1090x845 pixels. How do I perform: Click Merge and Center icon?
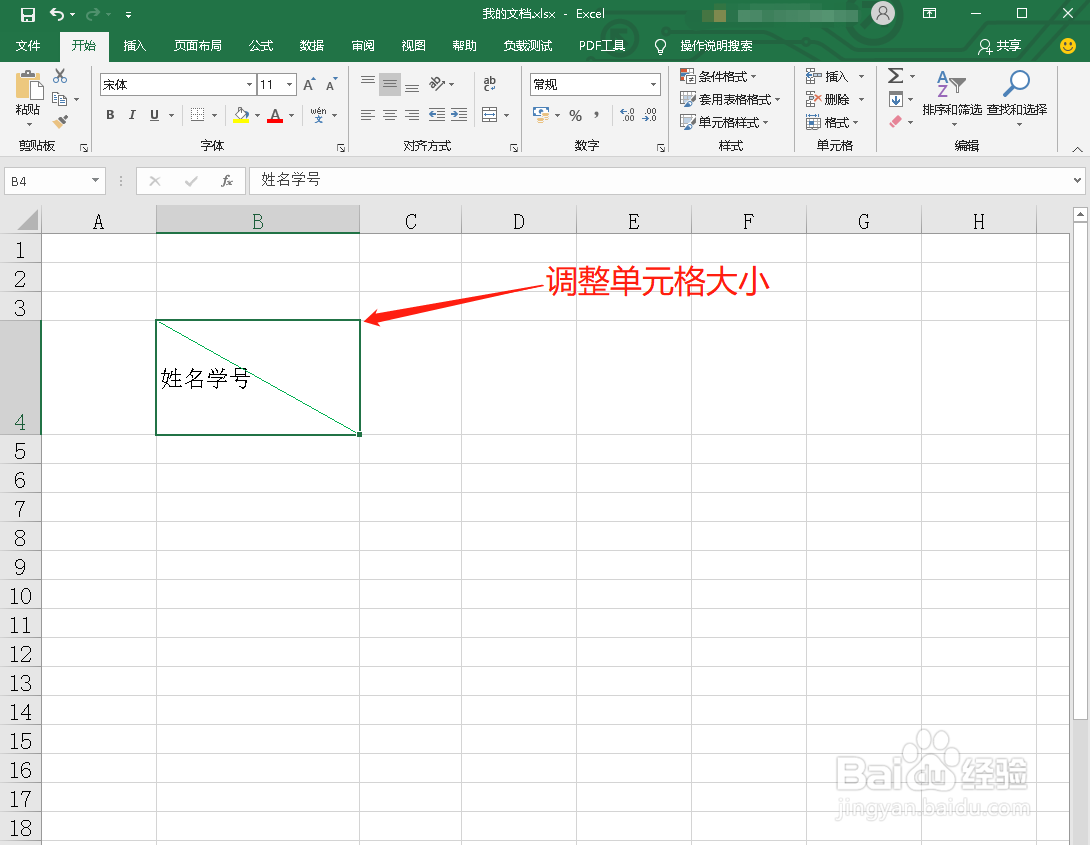(x=490, y=115)
